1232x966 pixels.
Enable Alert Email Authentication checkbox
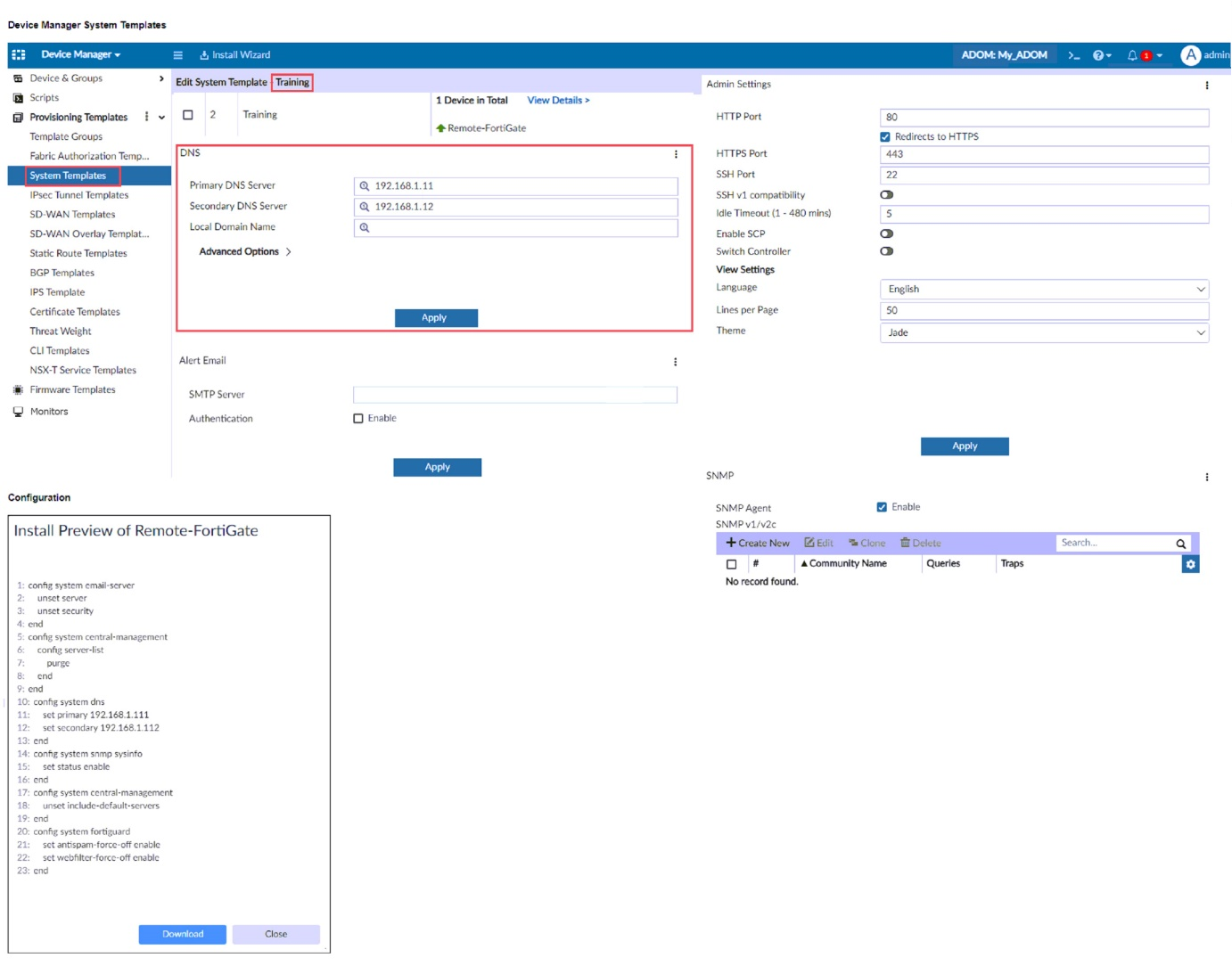point(358,419)
